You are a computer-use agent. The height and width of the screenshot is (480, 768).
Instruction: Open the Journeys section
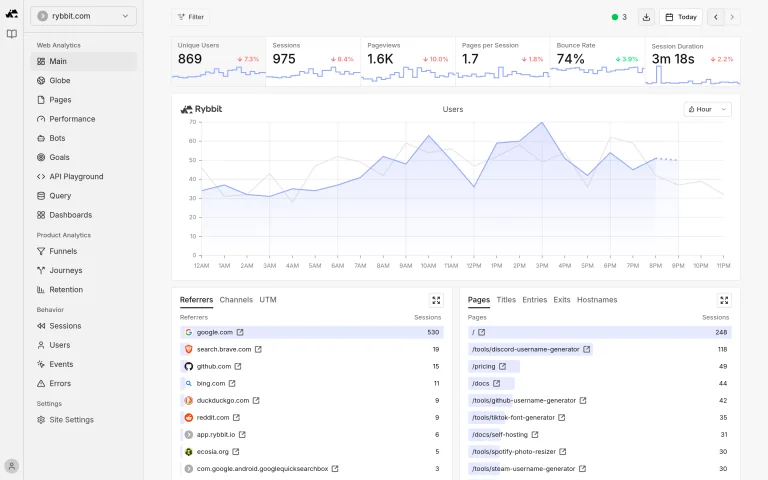click(83, 270)
